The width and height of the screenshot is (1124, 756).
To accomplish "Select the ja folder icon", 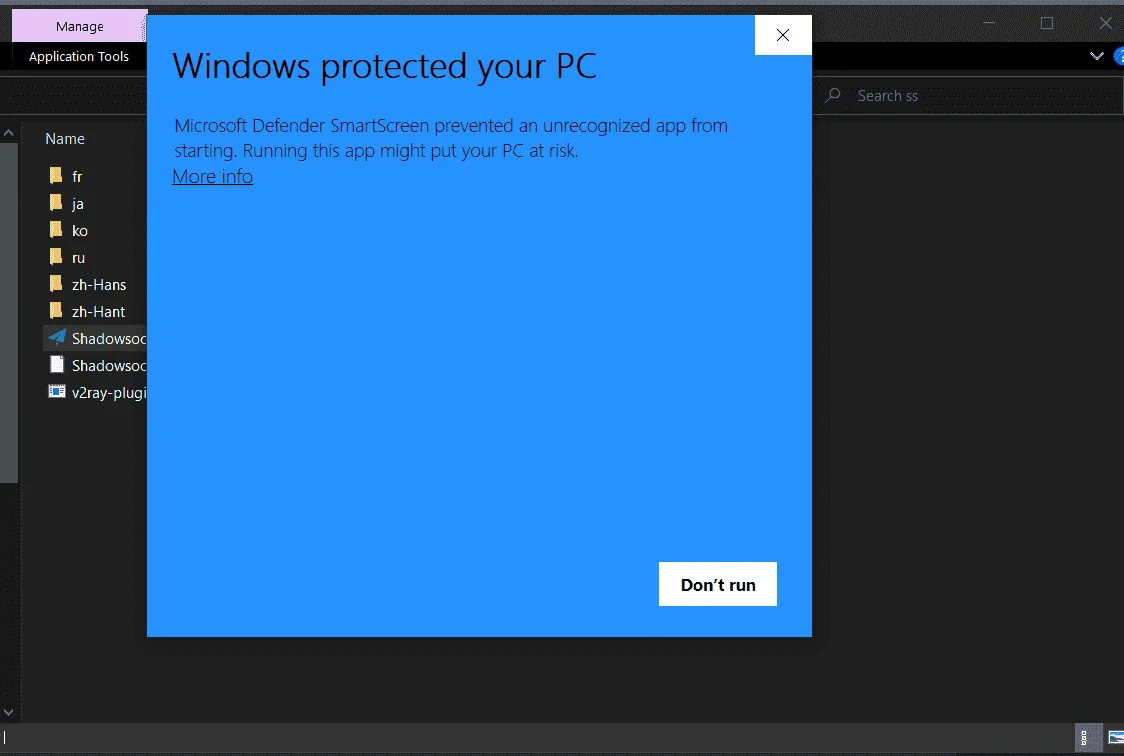I will pos(56,203).
